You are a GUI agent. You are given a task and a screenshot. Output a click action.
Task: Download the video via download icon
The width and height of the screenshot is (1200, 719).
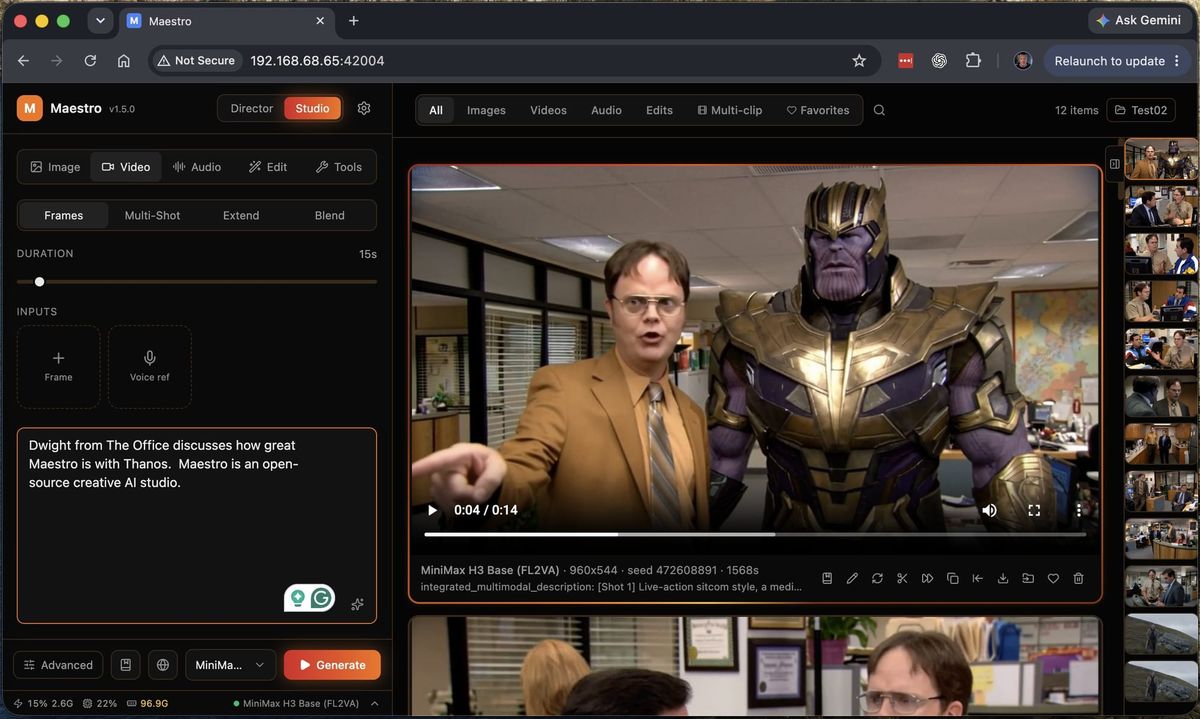(x=1003, y=578)
